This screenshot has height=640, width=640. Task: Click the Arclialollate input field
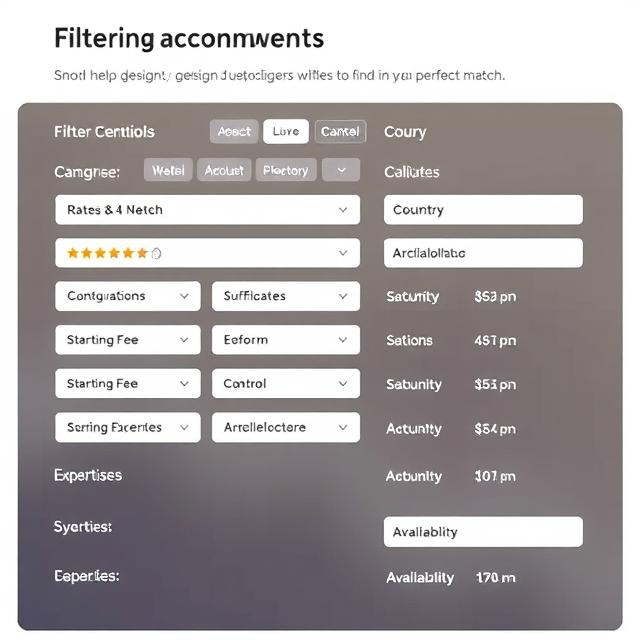(483, 253)
